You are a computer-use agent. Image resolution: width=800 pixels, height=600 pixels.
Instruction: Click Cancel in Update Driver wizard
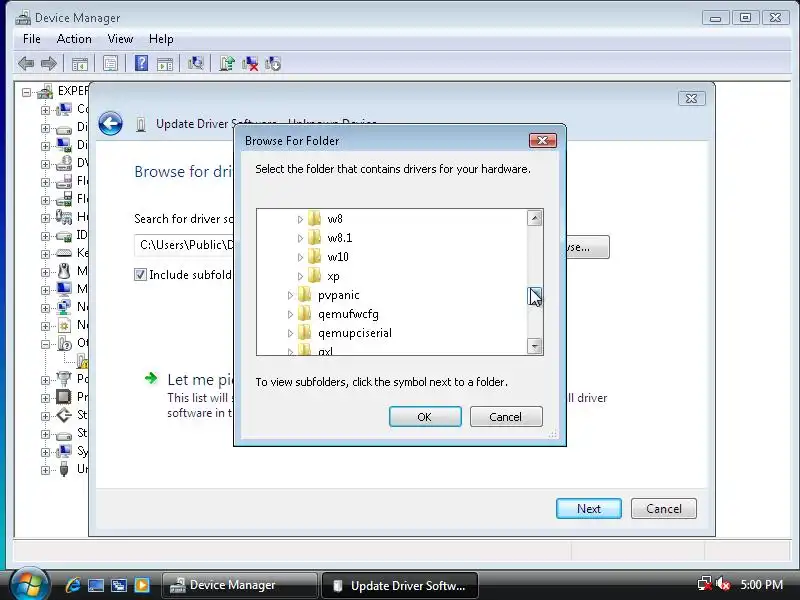coord(664,509)
